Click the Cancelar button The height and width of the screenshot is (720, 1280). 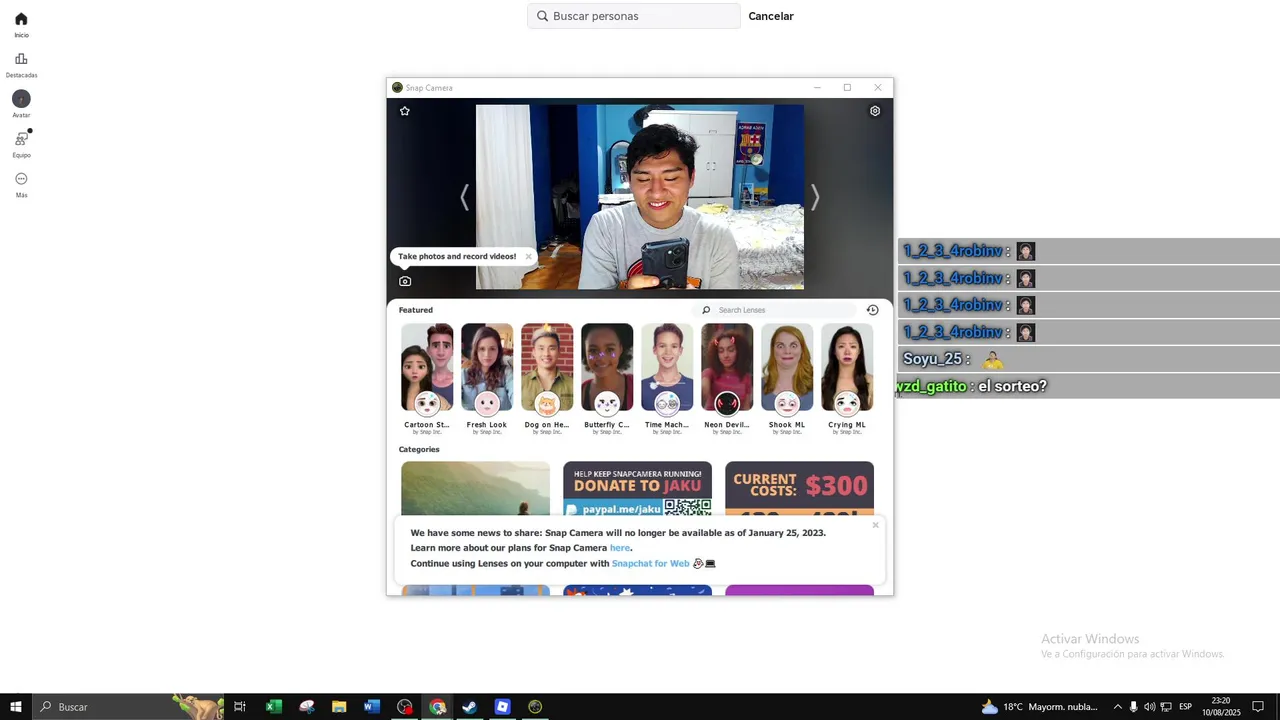pyautogui.click(x=771, y=16)
